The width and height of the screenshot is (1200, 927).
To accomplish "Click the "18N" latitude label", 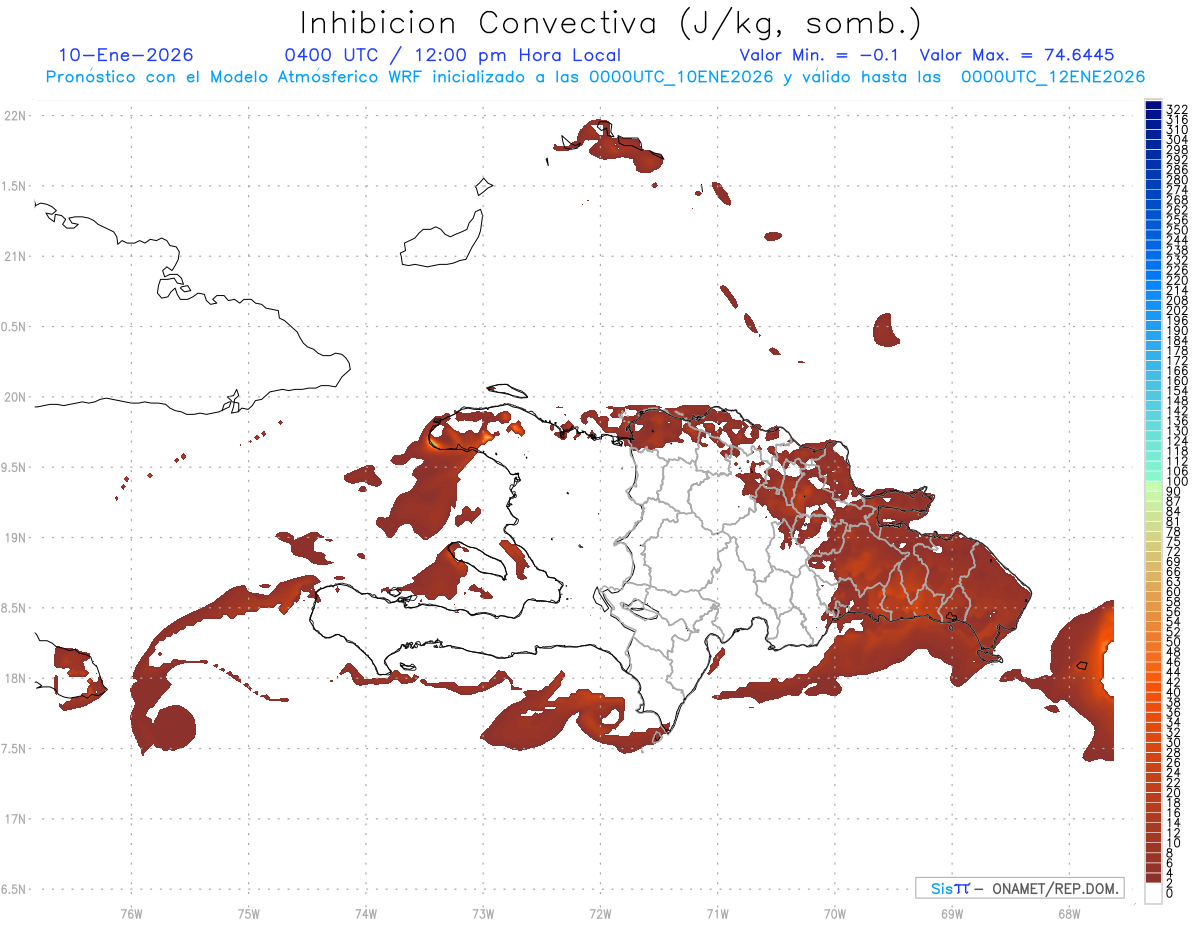I will [15, 678].
